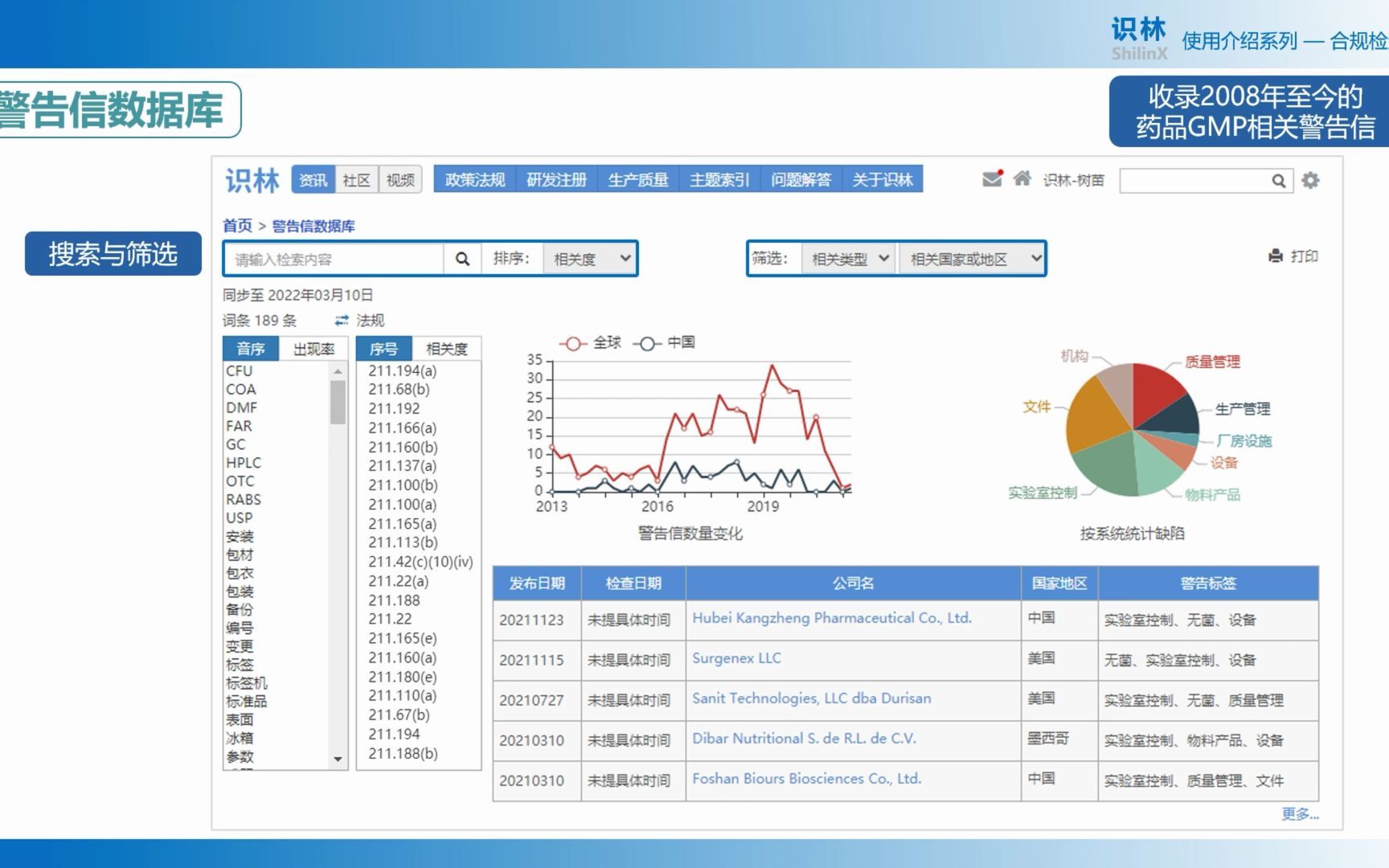Screen dimensions: 1389x868
Task: Click the 识林 site logo
Action: pyautogui.click(x=252, y=181)
